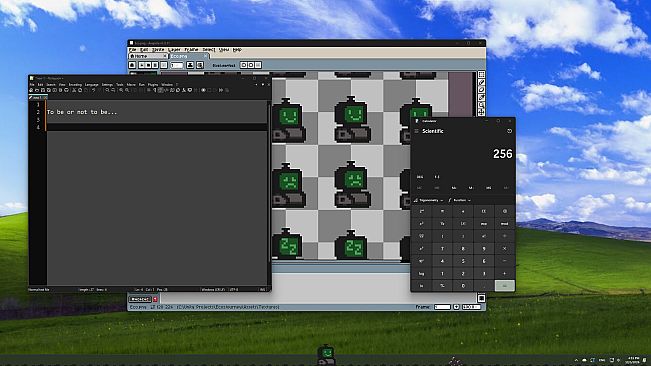
Task: Click the exp button in Calculator
Action: (x=484, y=224)
